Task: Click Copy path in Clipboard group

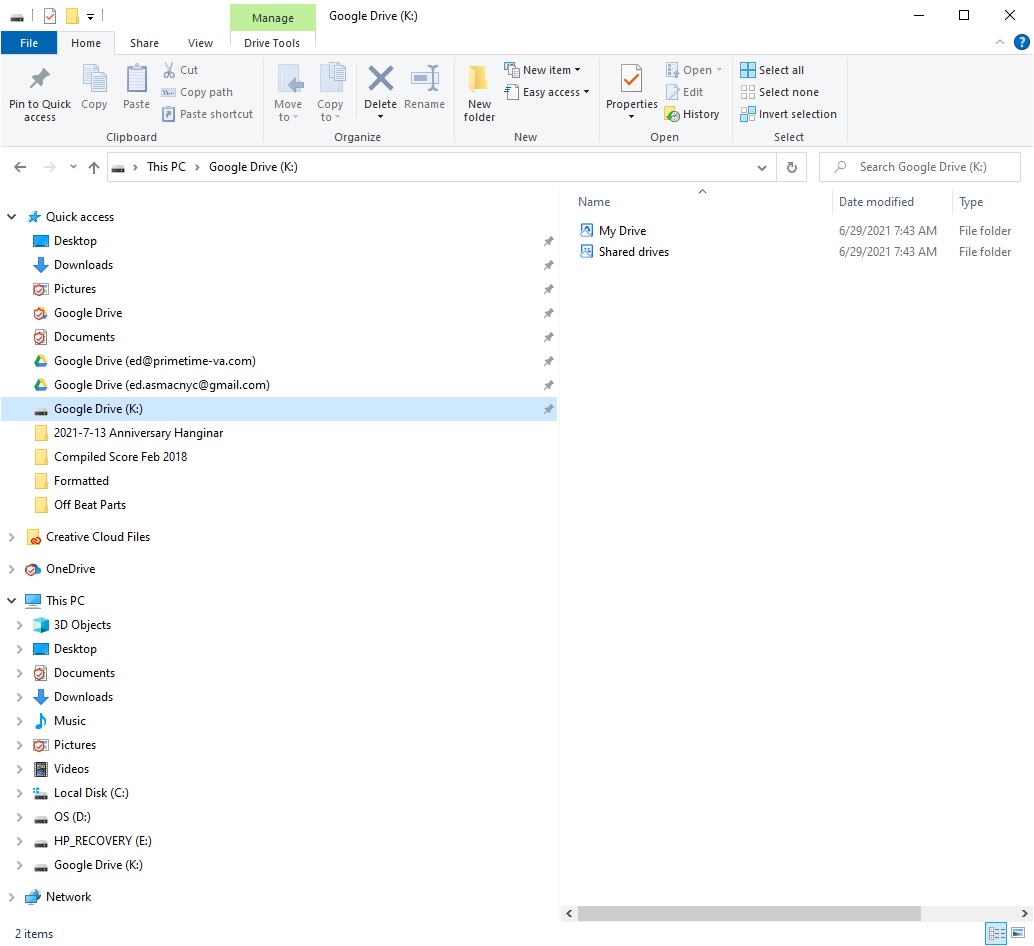Action: 197,92
